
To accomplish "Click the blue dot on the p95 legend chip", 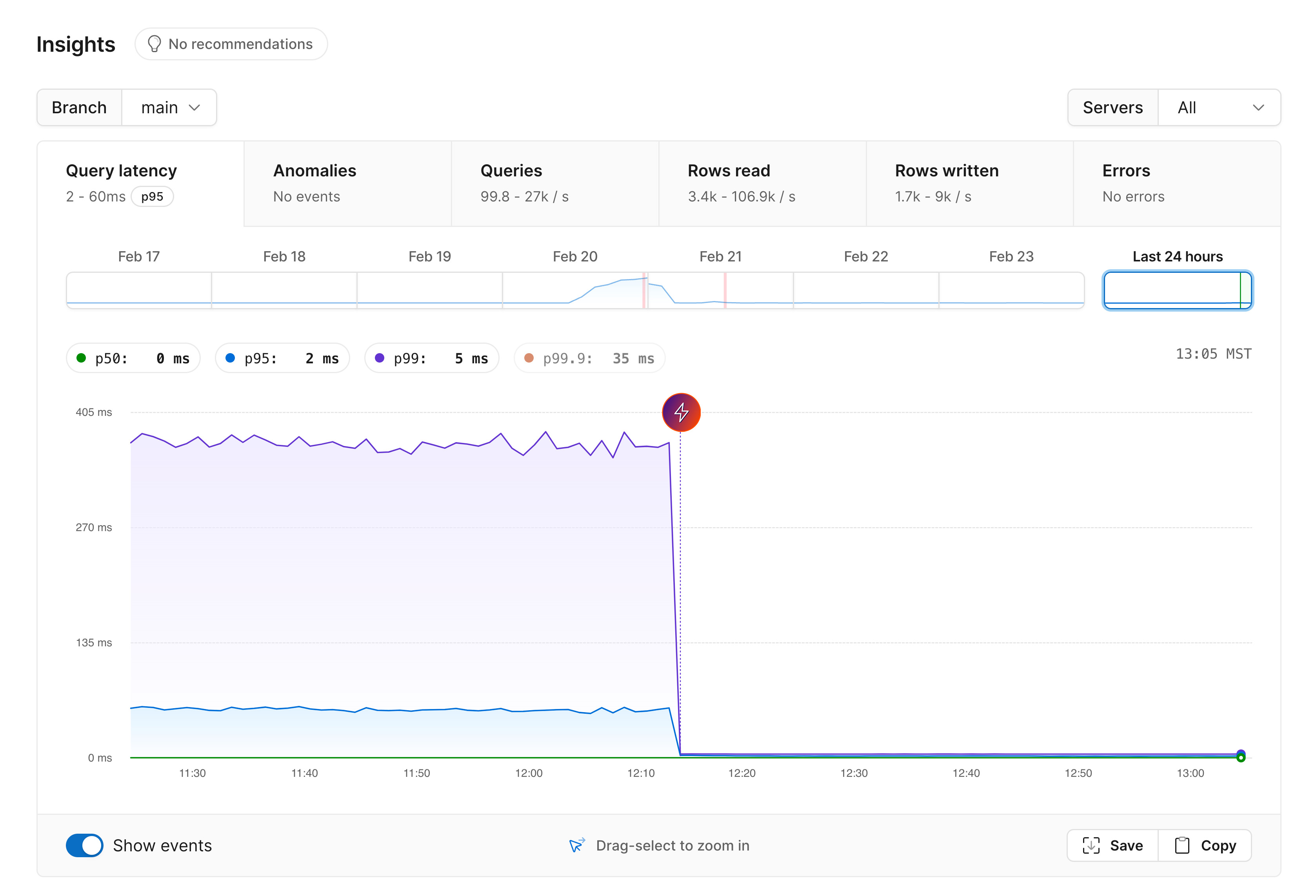I will tap(230, 358).
